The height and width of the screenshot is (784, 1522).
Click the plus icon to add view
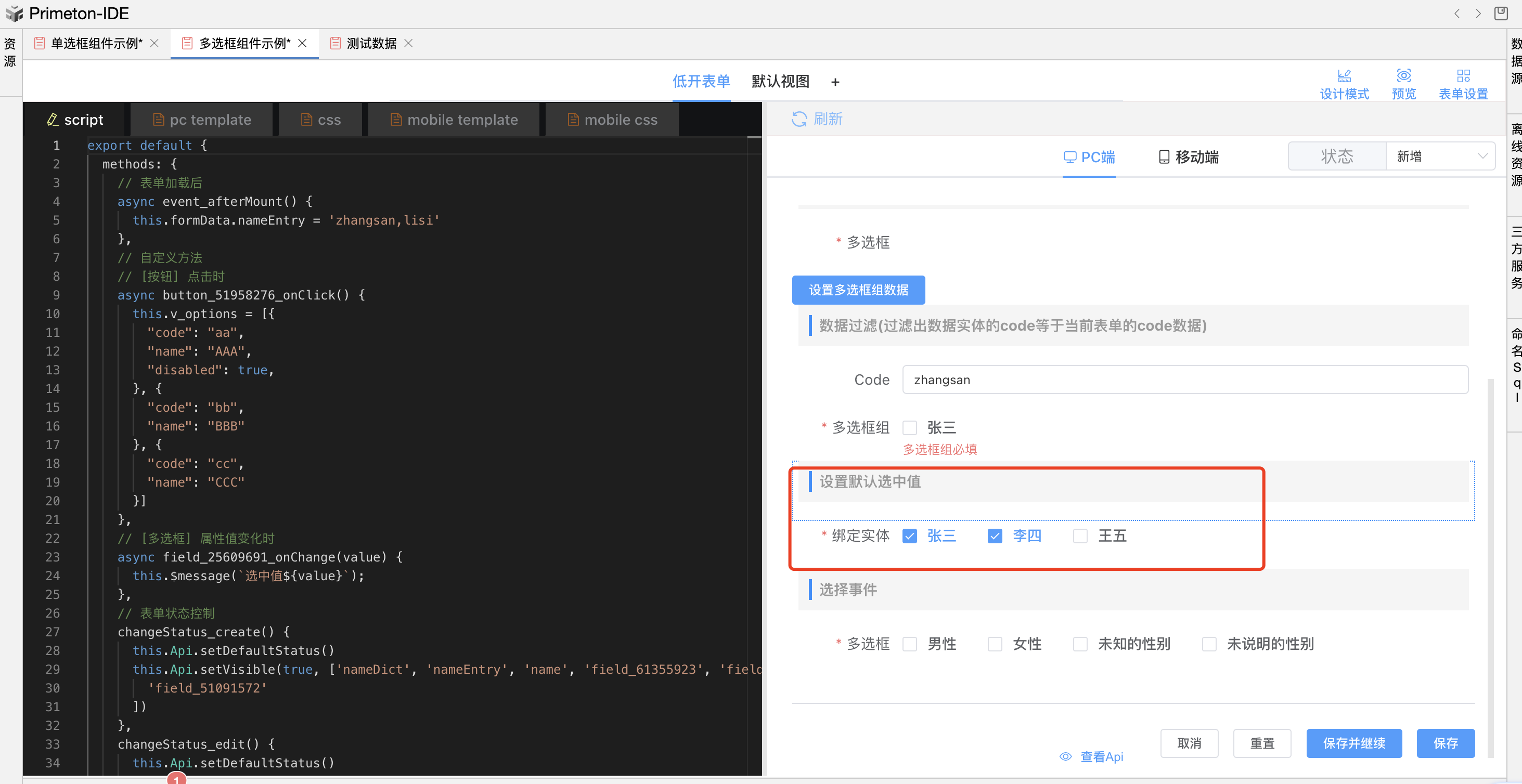coord(835,82)
